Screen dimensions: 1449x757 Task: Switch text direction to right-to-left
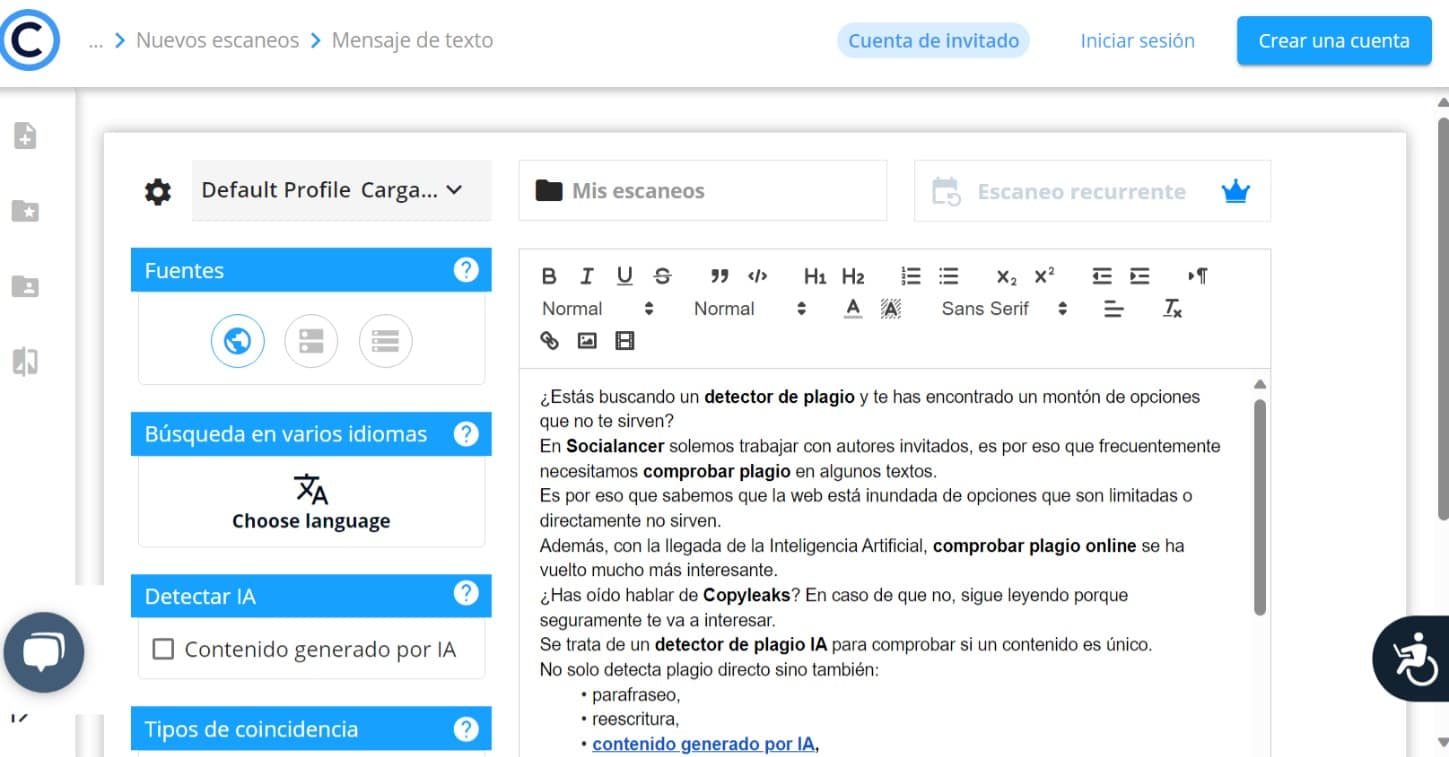coord(1197,276)
